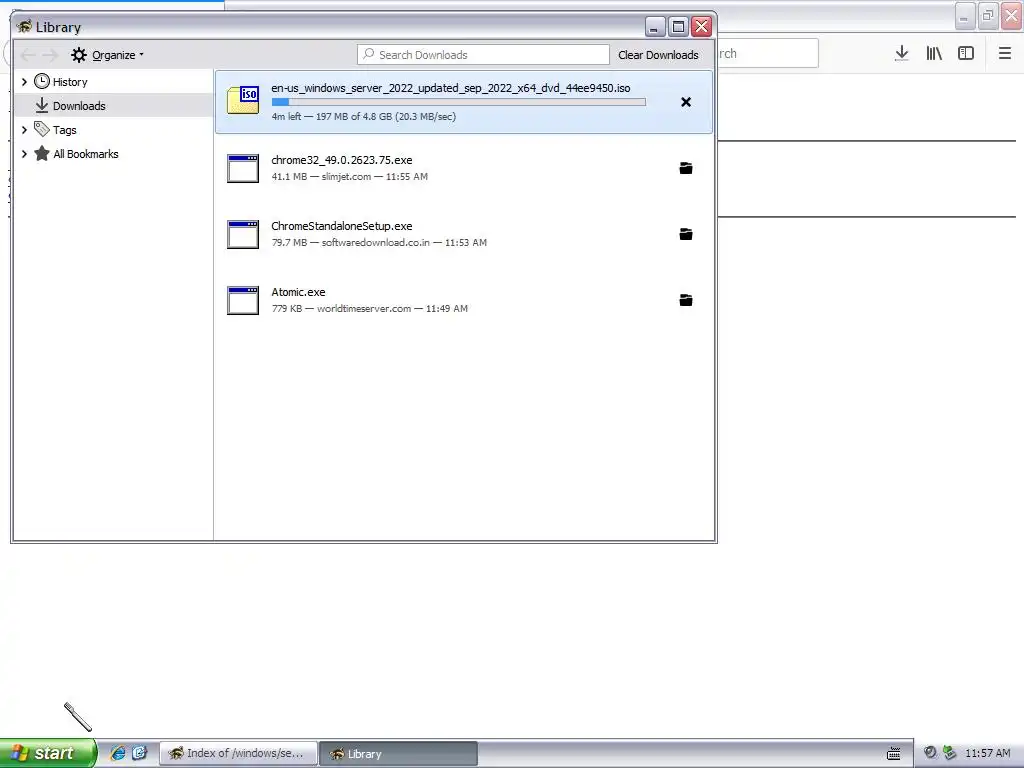Image resolution: width=1024 pixels, height=768 pixels.
Task: Click the Search Downloads field
Action: [x=483, y=55]
